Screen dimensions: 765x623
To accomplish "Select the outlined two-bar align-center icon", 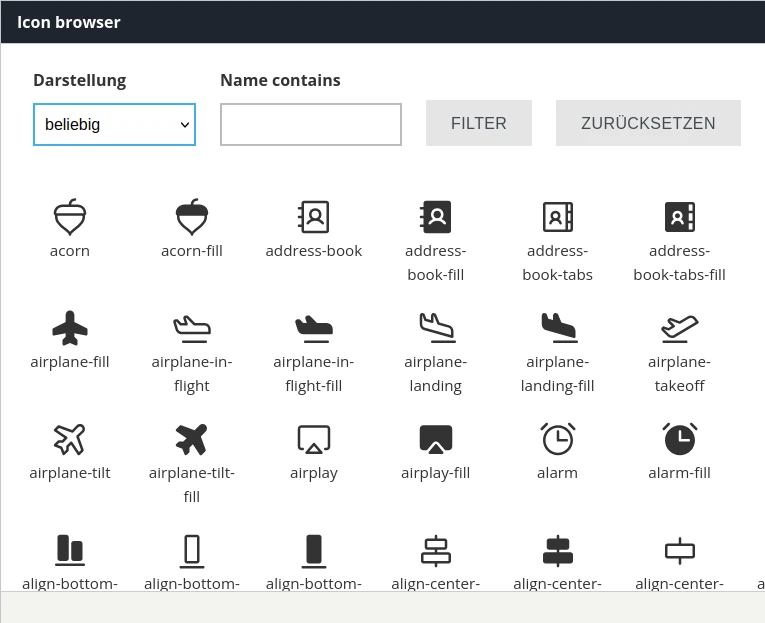I will 436,551.
